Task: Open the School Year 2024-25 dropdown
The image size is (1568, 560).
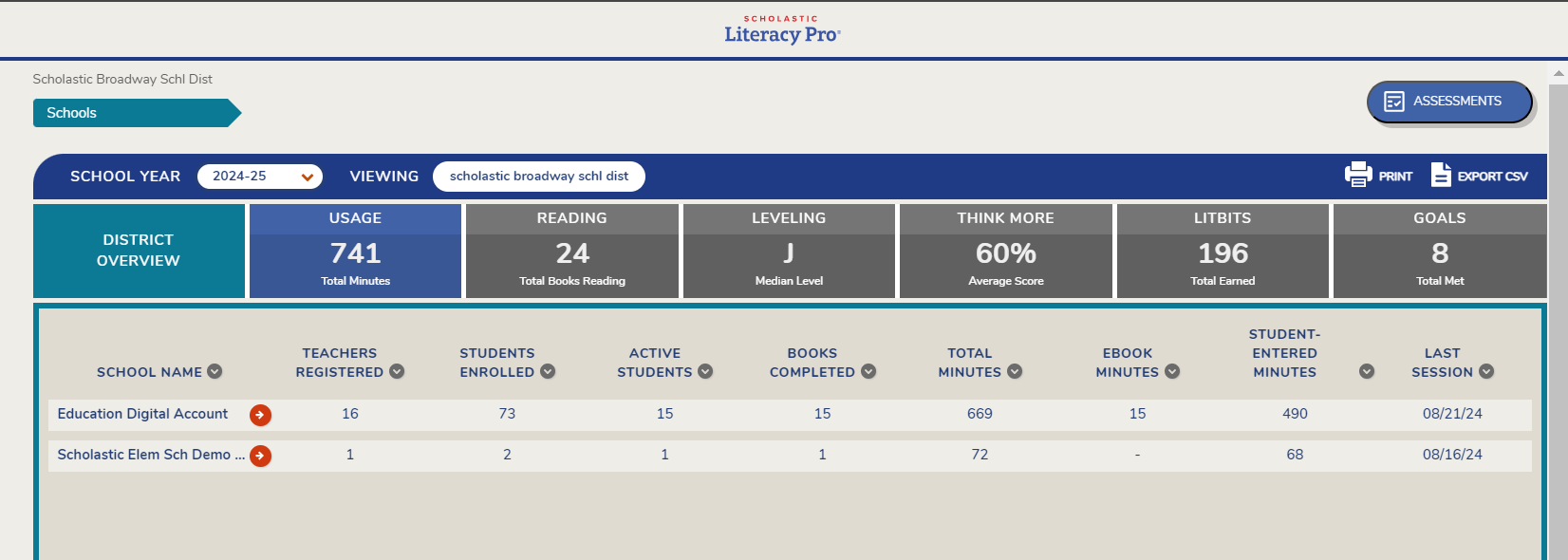Action: tap(260, 177)
